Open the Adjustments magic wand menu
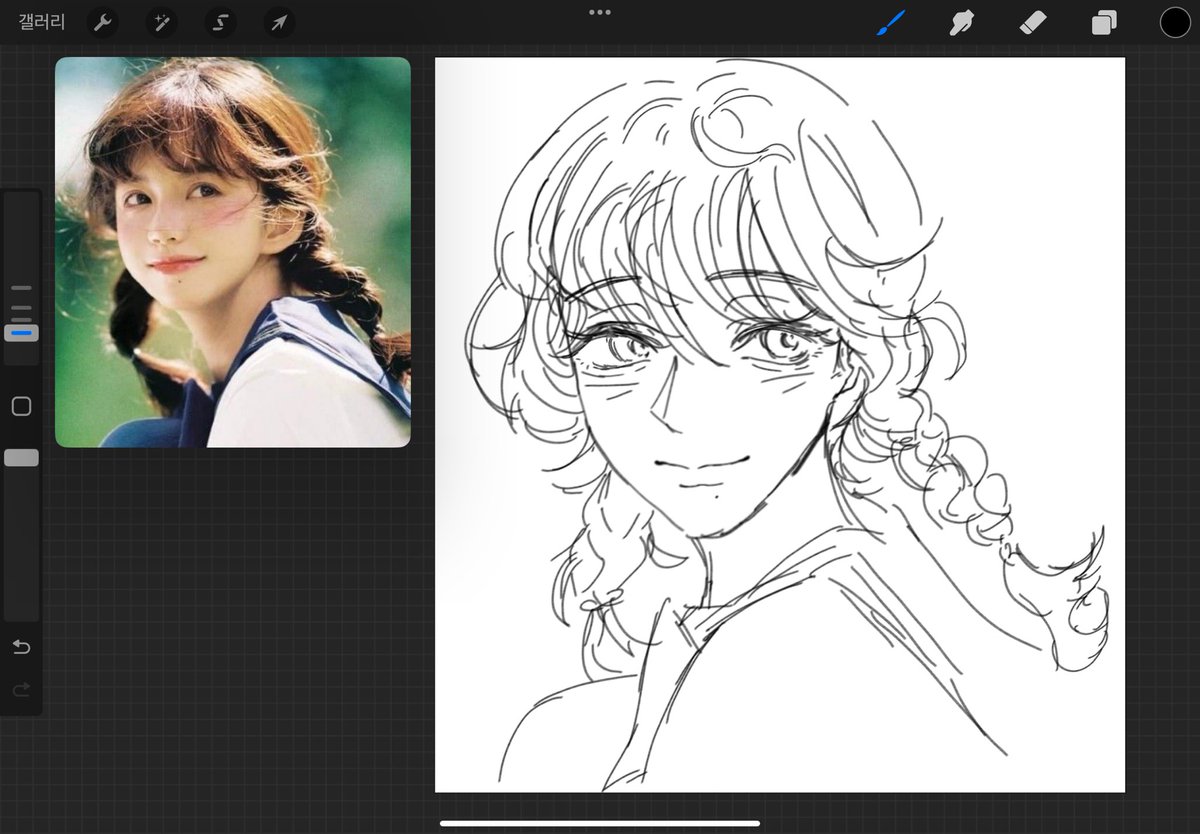This screenshot has width=1200, height=834. tap(161, 22)
